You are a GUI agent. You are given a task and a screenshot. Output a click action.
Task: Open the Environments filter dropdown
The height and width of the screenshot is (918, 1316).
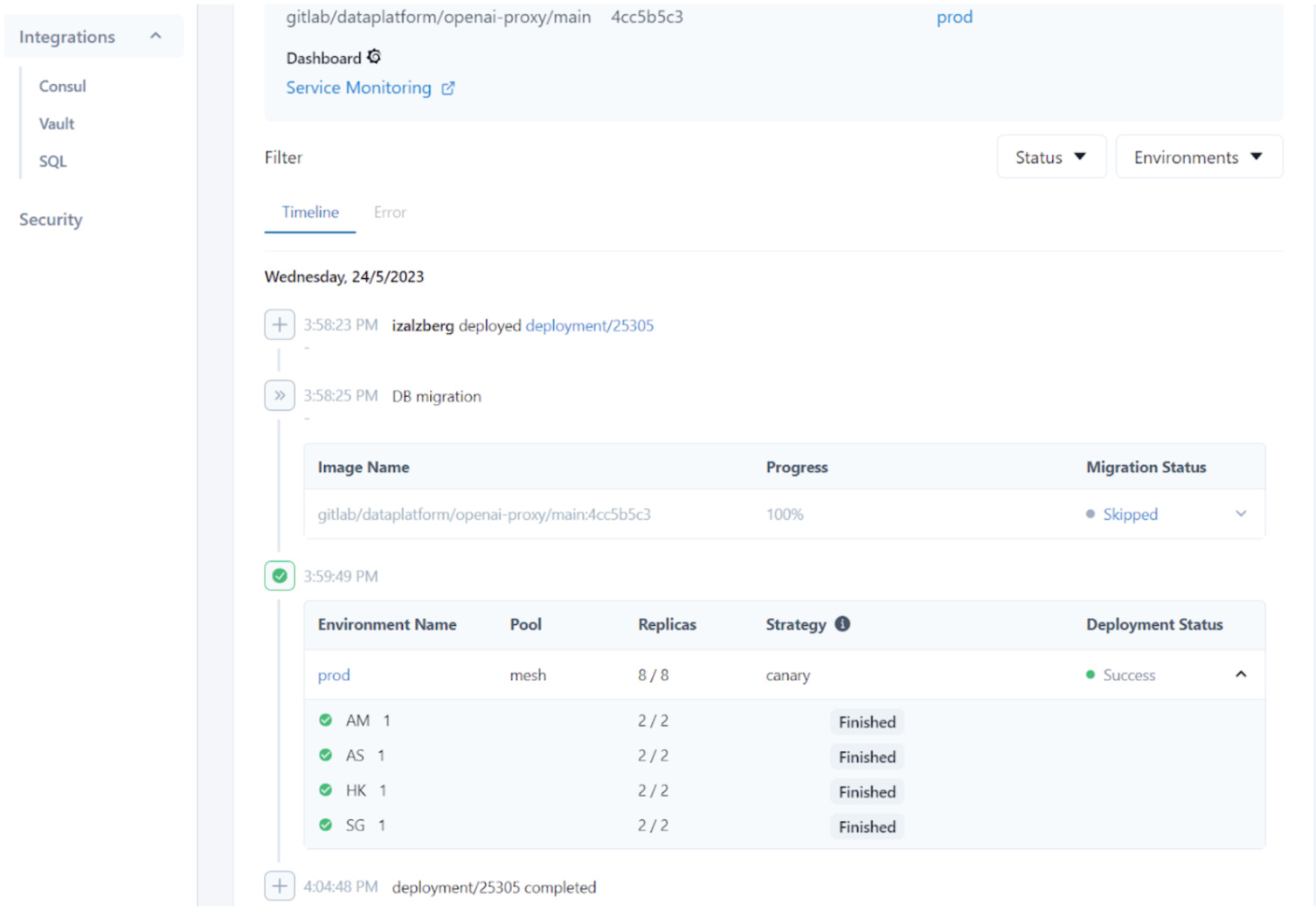pos(1198,156)
